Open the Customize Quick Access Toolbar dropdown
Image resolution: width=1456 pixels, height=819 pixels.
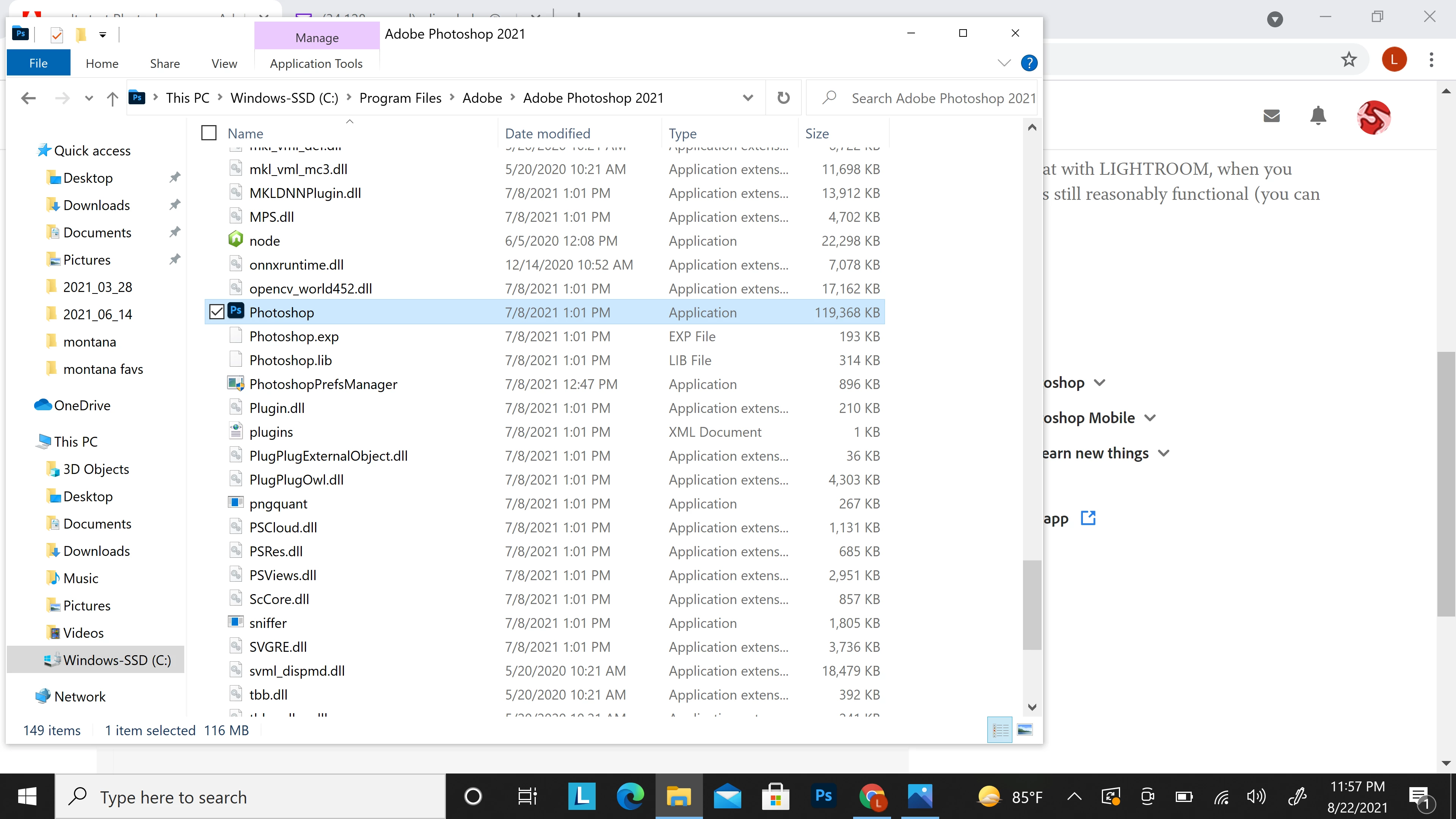[103, 35]
